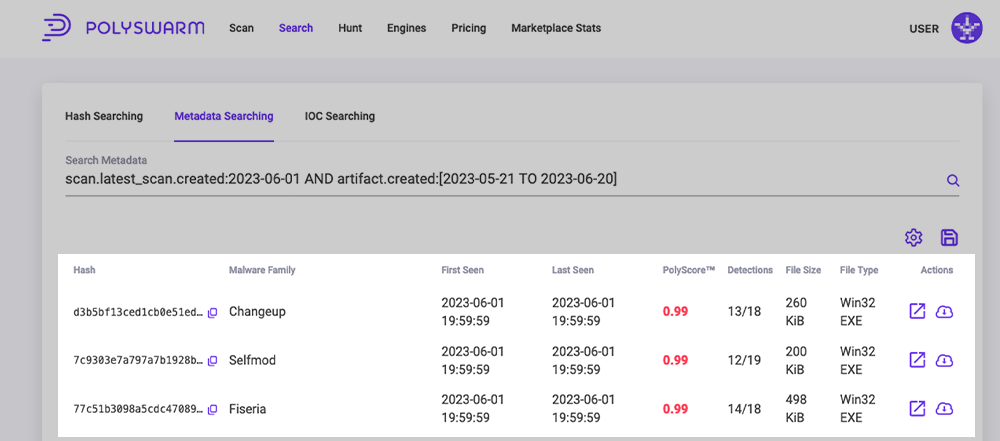Switch to Hash Searching tab
Viewport: 1000px width, 441px height.
[104, 116]
